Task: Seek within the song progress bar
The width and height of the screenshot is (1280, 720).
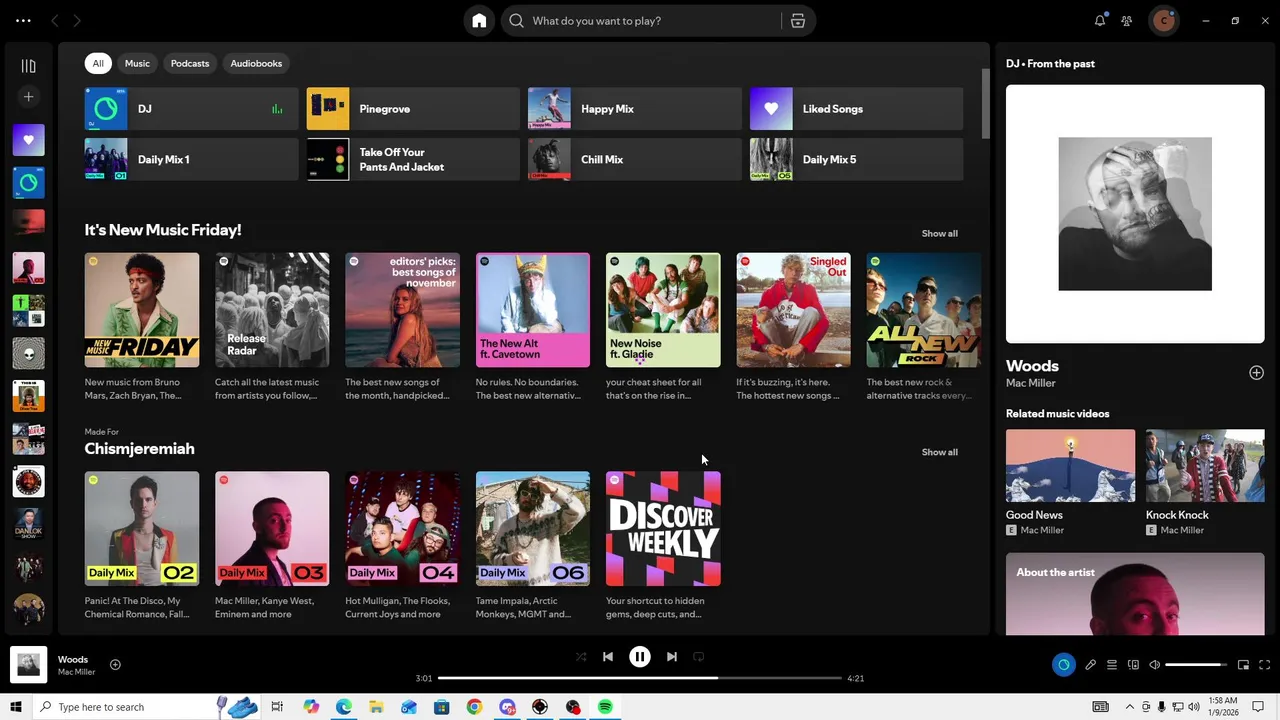Action: click(640, 678)
